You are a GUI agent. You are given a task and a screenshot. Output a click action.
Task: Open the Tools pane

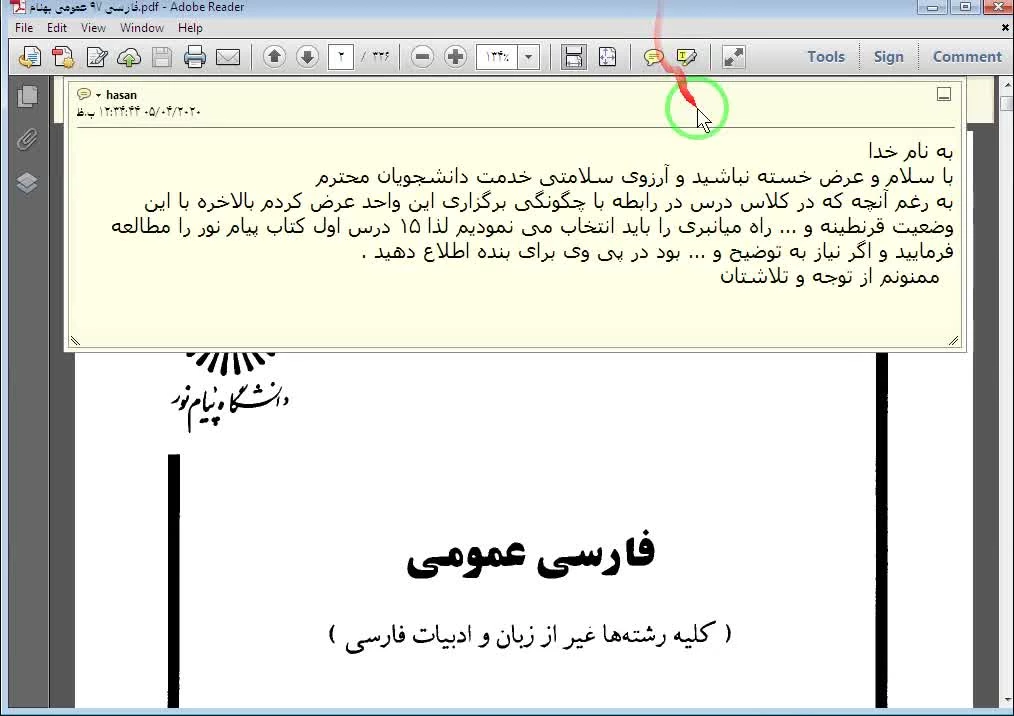tap(826, 57)
